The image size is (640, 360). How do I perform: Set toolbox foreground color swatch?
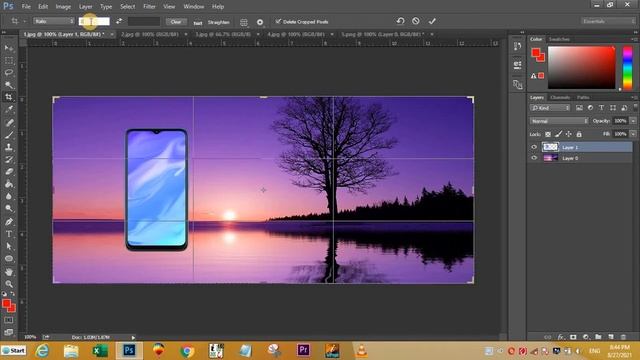(x=6, y=304)
